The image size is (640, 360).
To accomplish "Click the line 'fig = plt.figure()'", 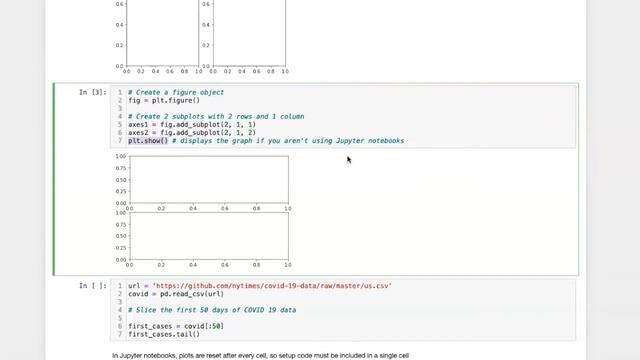I will (164, 100).
